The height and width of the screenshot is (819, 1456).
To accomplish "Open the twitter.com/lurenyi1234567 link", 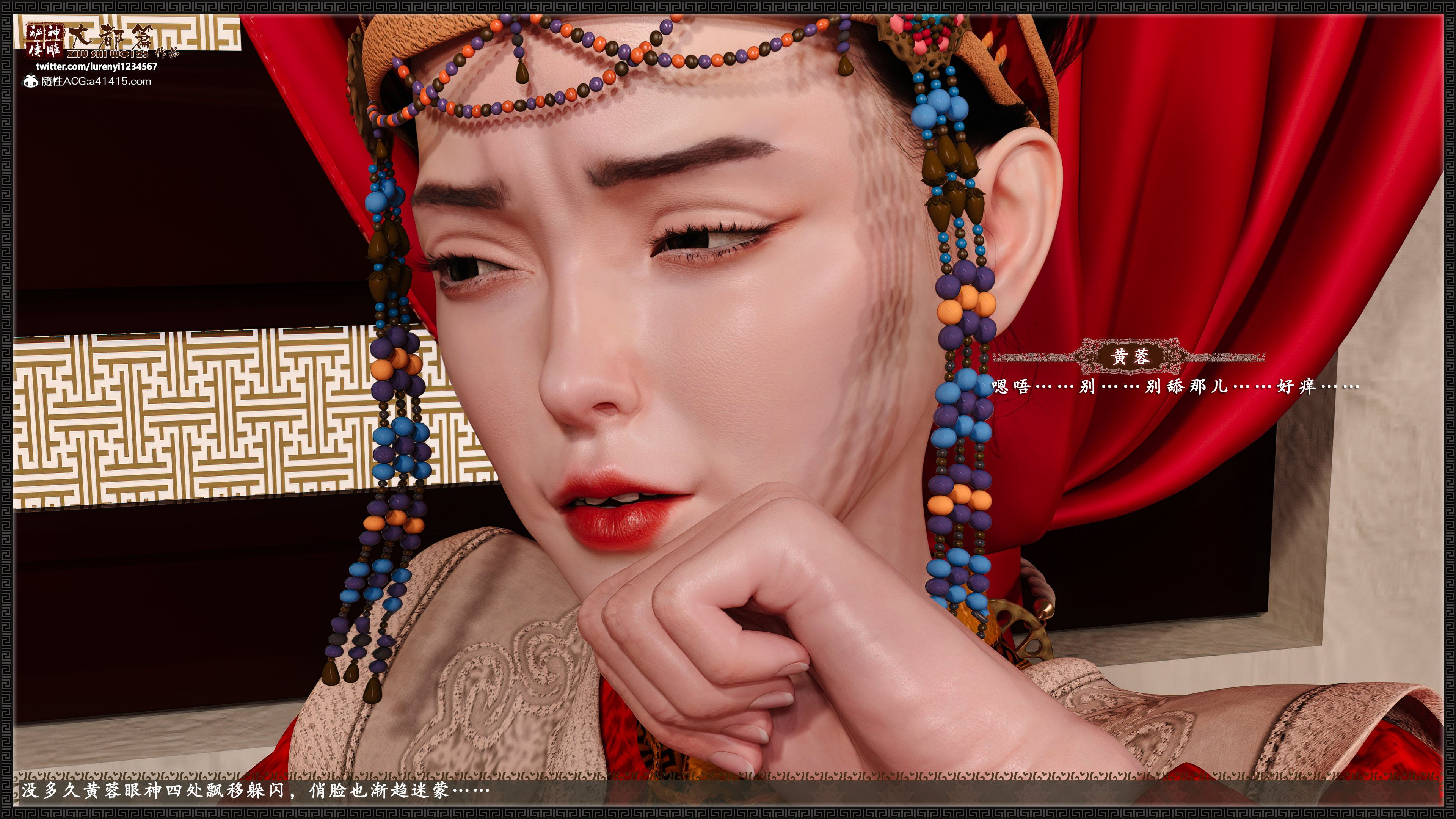I will tap(97, 66).
